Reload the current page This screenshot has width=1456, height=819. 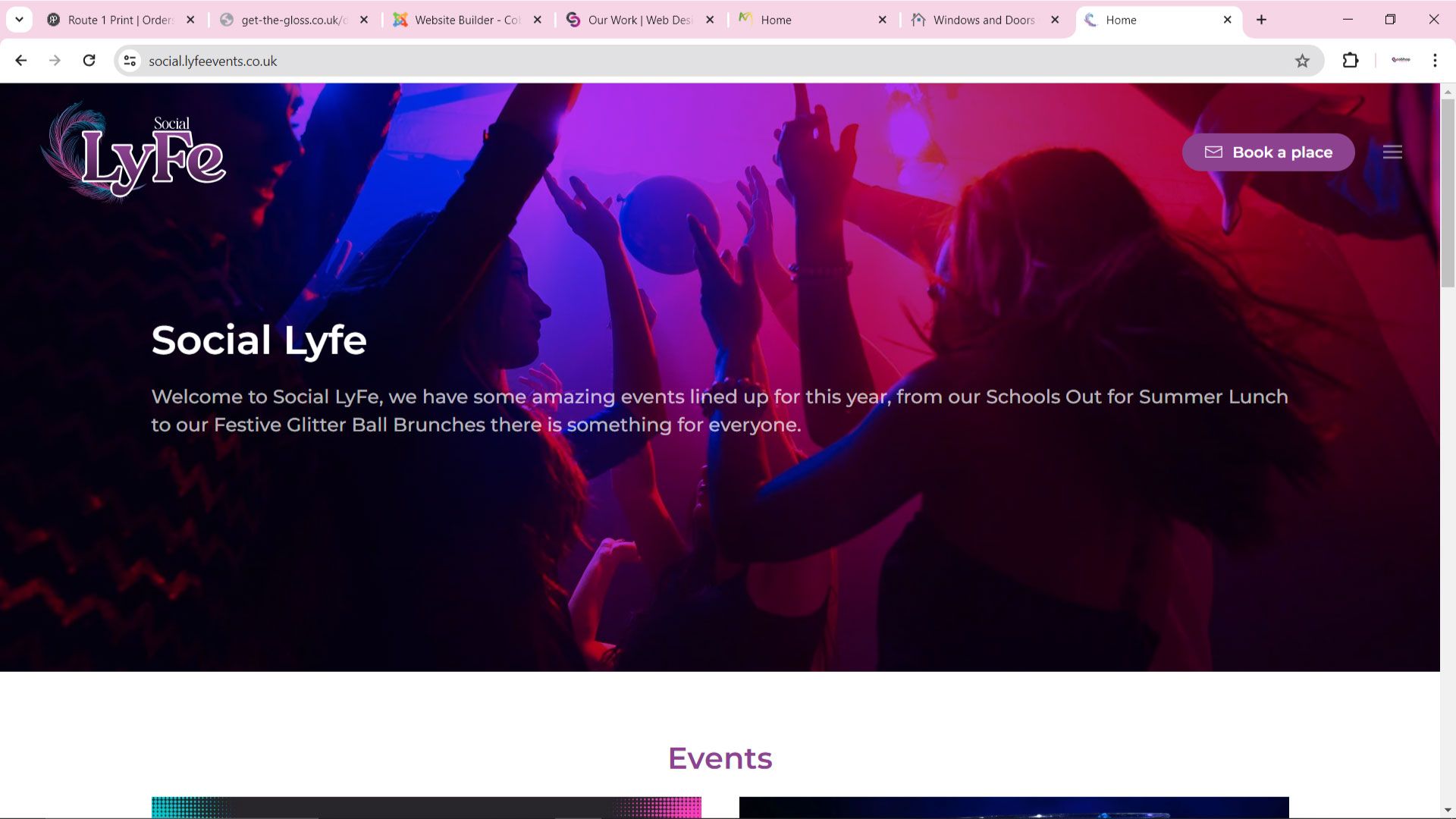coord(89,61)
